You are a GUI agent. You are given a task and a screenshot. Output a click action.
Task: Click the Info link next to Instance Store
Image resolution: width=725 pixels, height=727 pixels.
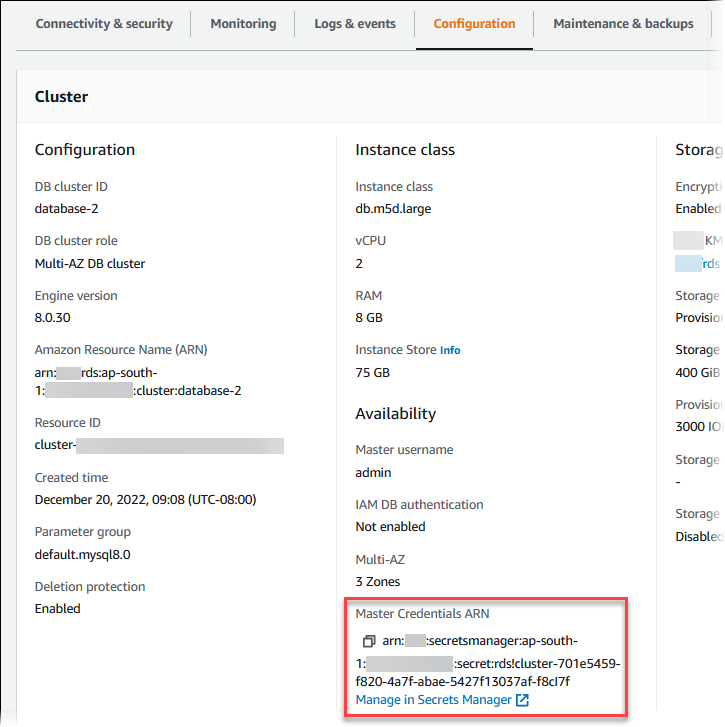tap(450, 351)
